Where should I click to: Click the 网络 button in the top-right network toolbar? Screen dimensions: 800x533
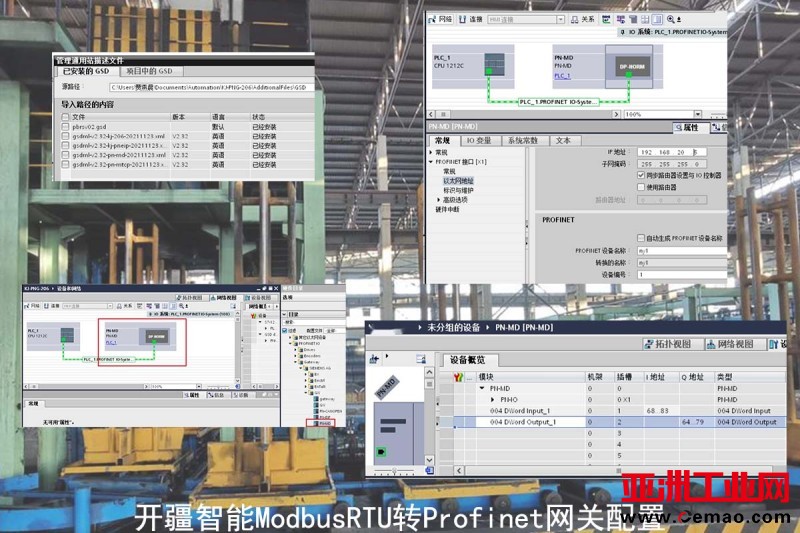click(x=440, y=19)
